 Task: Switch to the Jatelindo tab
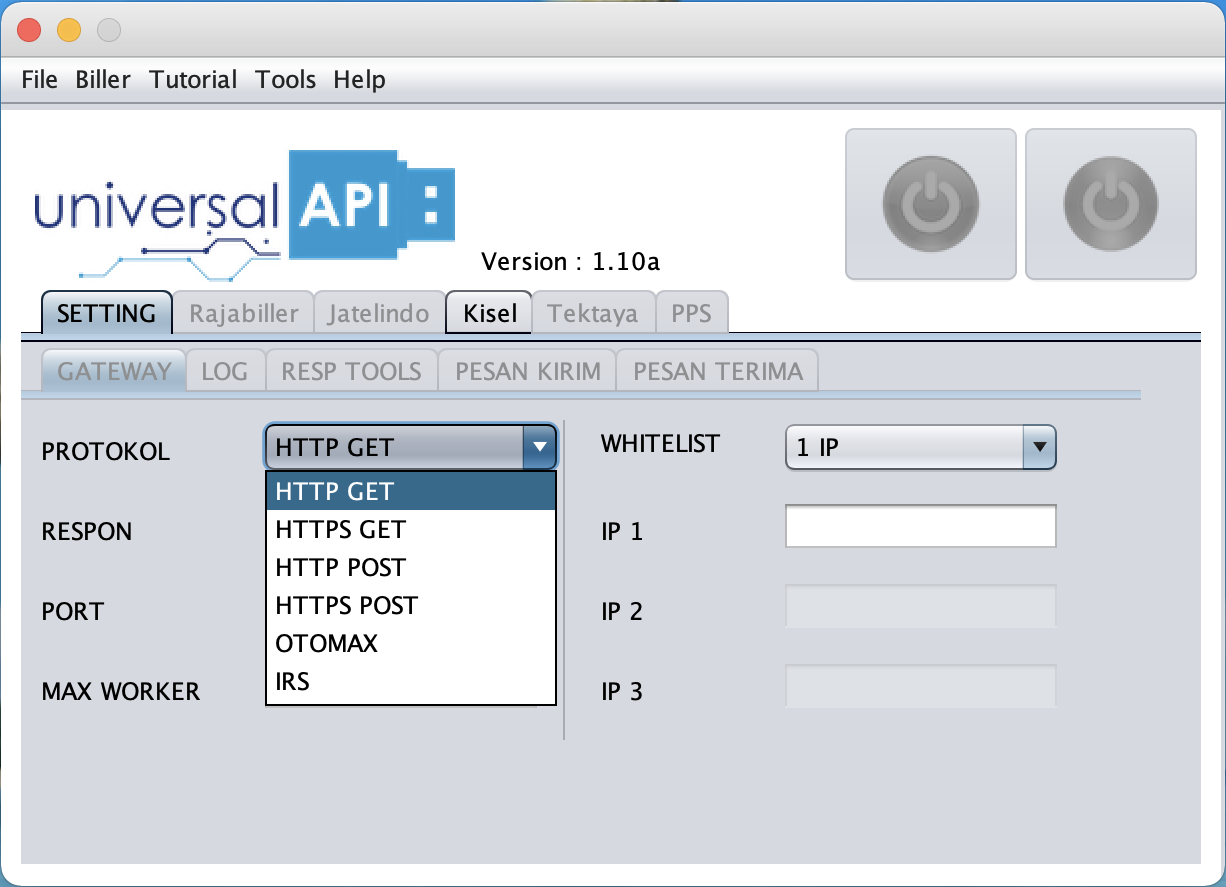[x=379, y=313]
